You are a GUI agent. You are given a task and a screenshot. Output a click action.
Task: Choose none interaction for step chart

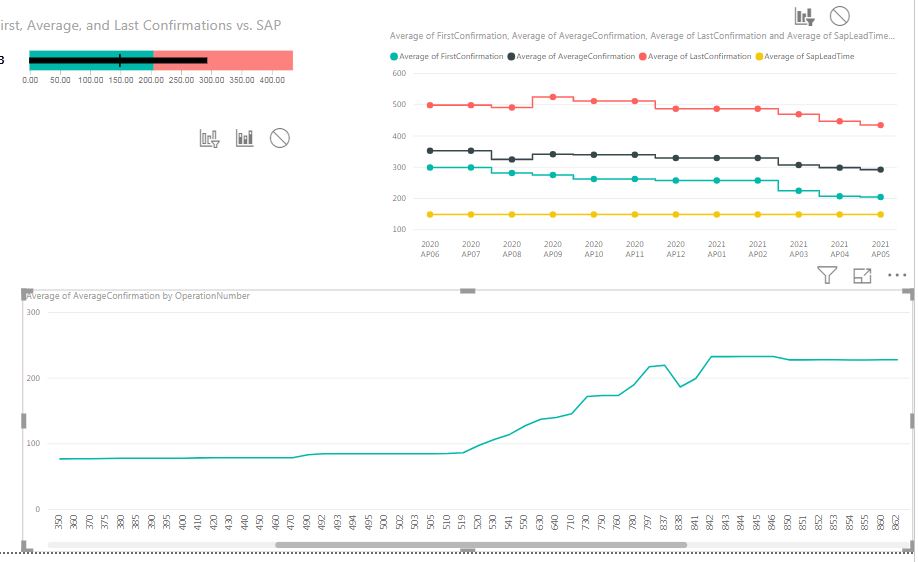840,16
